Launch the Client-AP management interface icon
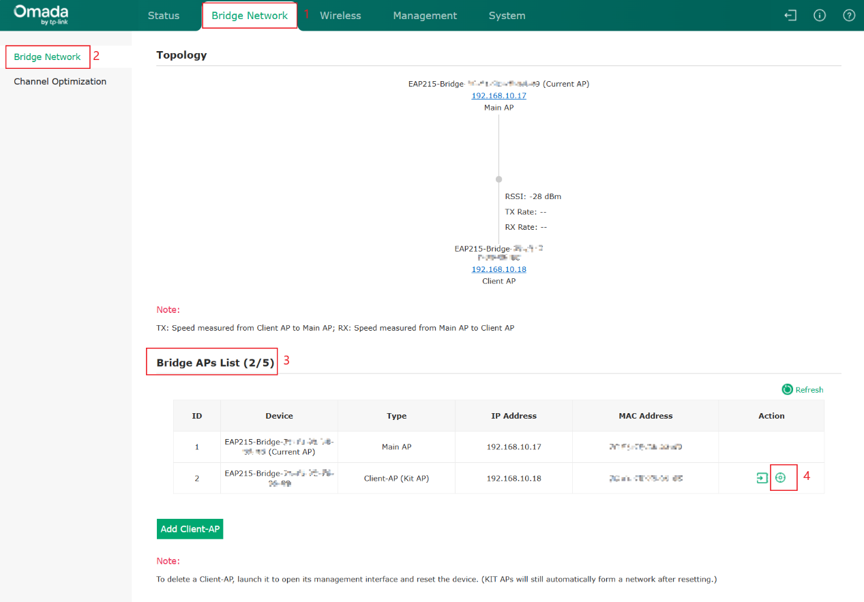This screenshot has height=602, width=864. 762,478
